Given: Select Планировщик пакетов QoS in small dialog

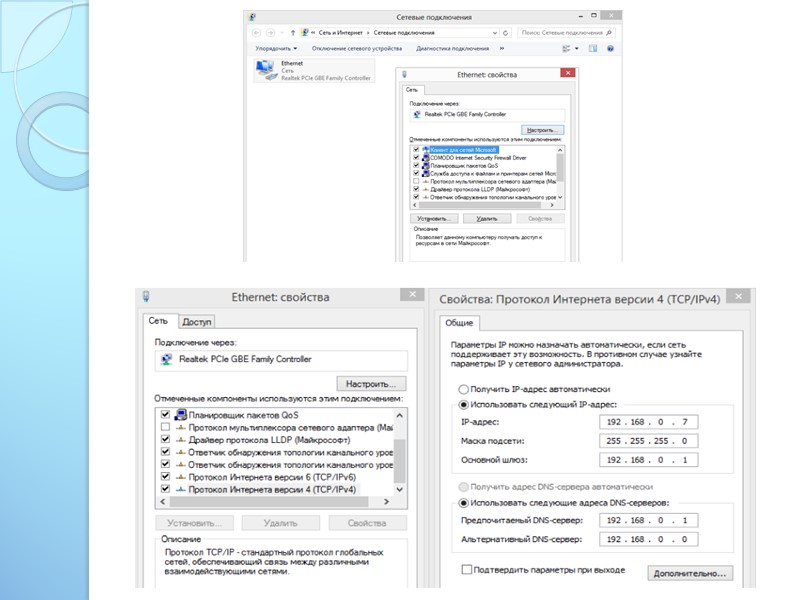Looking at the screenshot, I should (464, 166).
